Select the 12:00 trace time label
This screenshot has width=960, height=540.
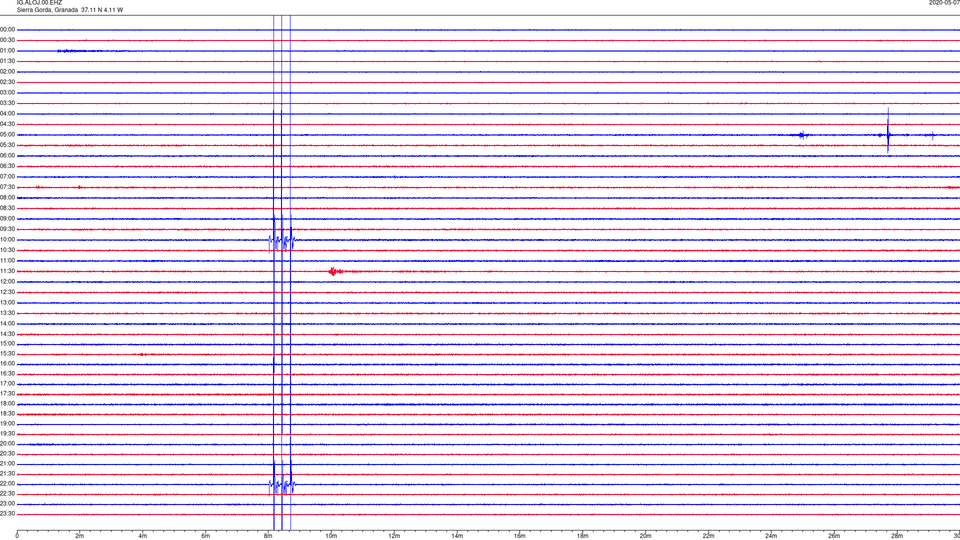tap(8, 282)
